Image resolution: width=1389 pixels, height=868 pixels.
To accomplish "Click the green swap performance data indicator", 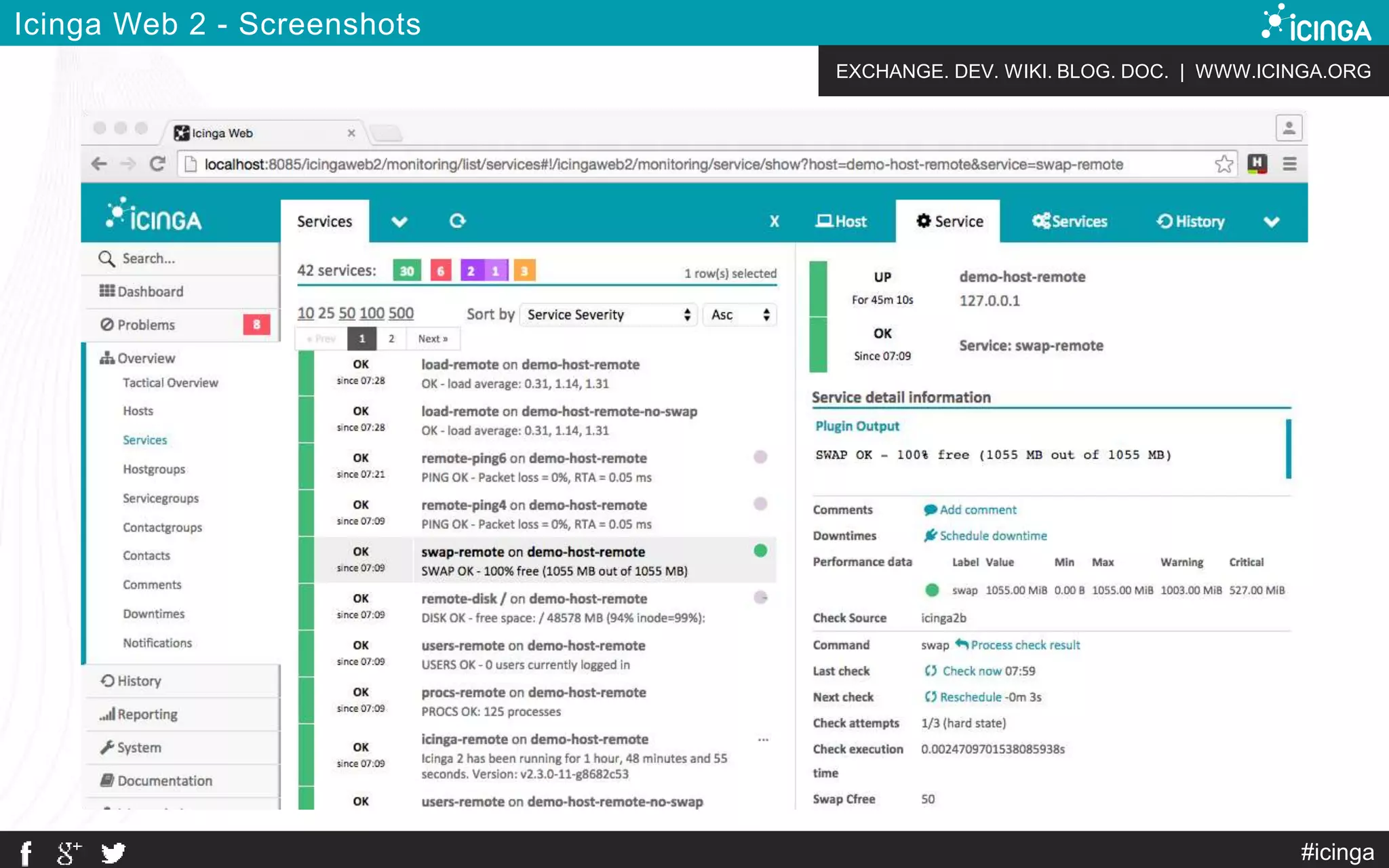I will click(x=932, y=590).
